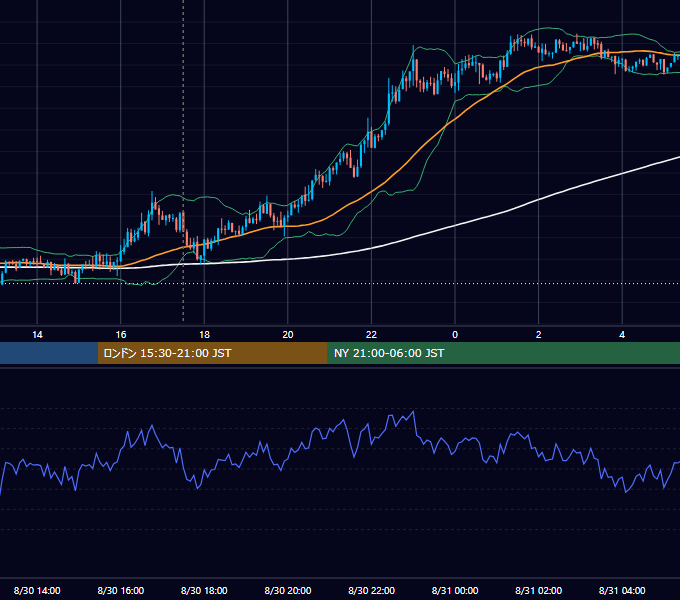680x600 pixels.
Task: Click the 8/31 02:00 date label
Action: click(x=539, y=590)
